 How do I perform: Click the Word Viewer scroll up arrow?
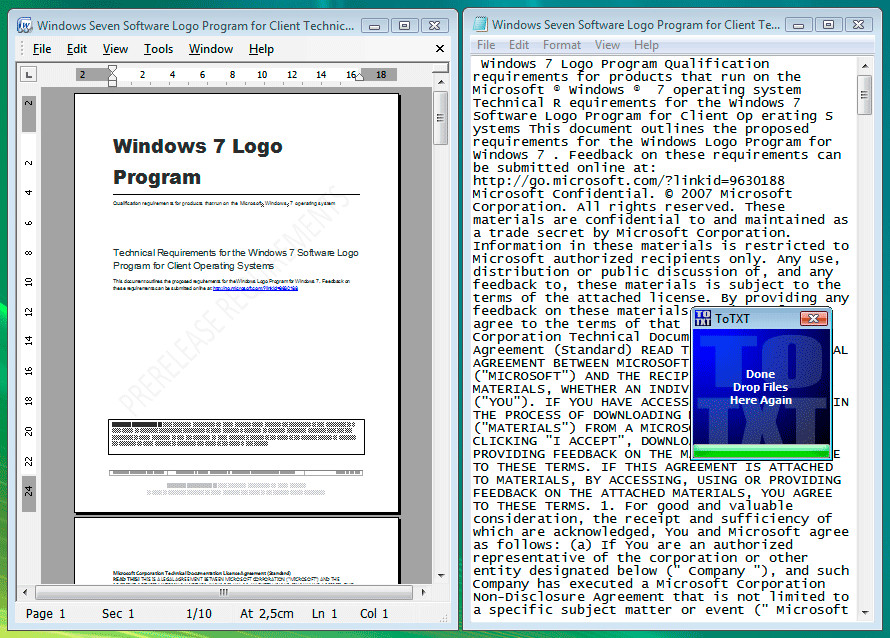(x=441, y=82)
